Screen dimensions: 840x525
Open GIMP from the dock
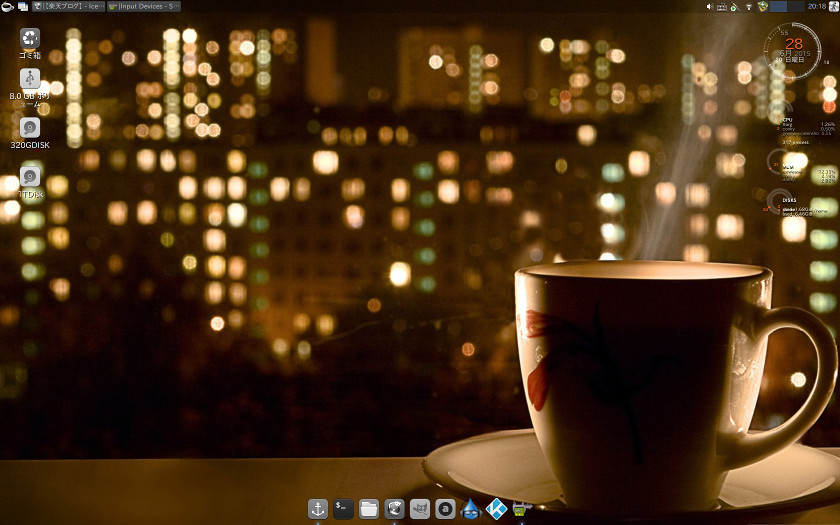click(420, 509)
